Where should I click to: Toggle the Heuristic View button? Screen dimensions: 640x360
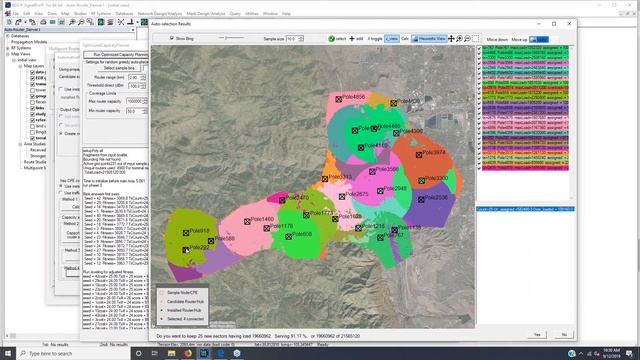(429, 39)
